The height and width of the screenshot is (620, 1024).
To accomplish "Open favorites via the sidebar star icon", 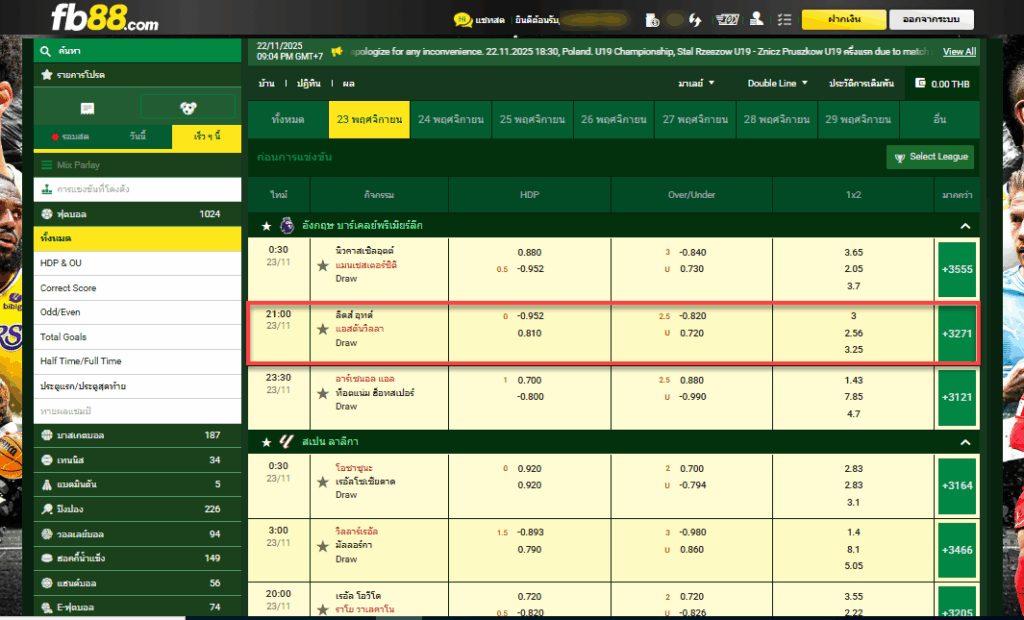I will (46, 74).
